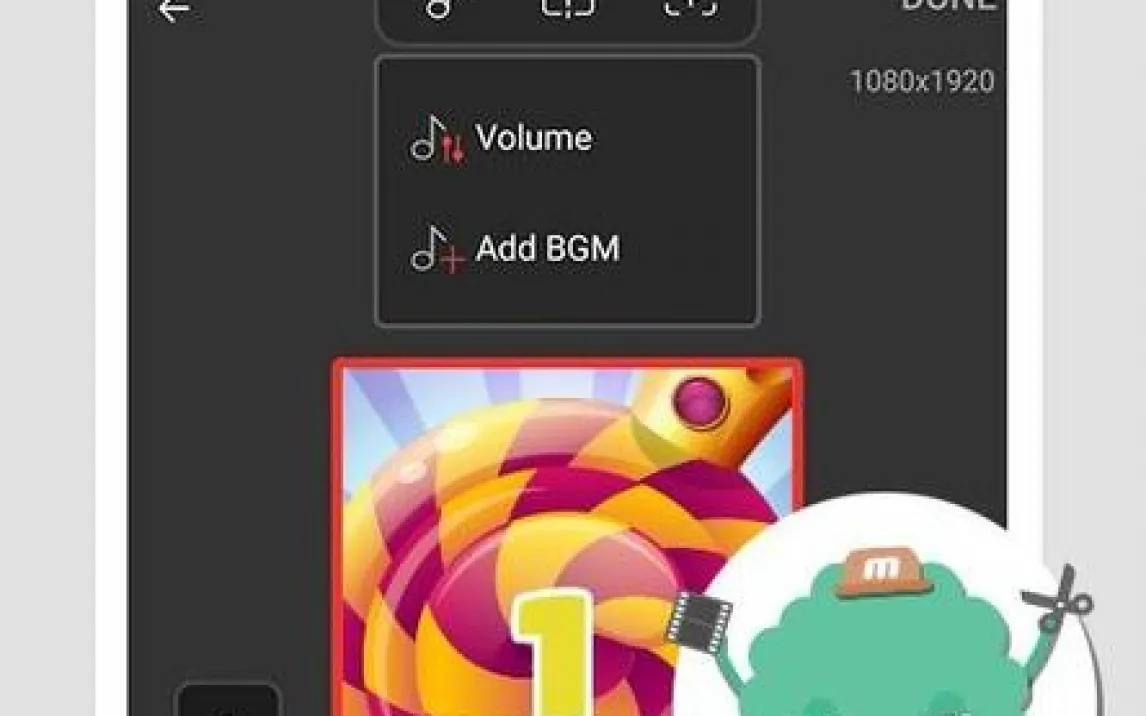Tap the back arrow icon

click(x=174, y=10)
